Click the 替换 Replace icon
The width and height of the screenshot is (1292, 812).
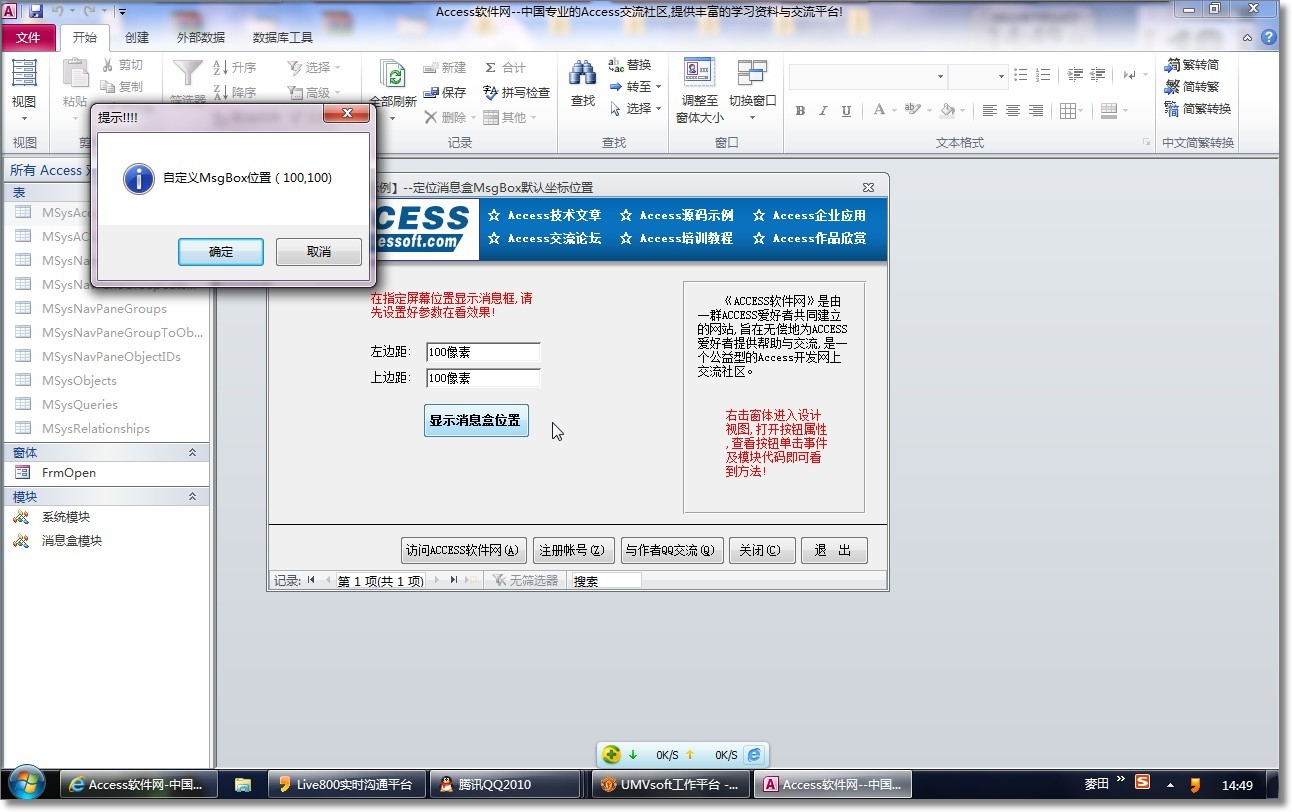(616, 65)
